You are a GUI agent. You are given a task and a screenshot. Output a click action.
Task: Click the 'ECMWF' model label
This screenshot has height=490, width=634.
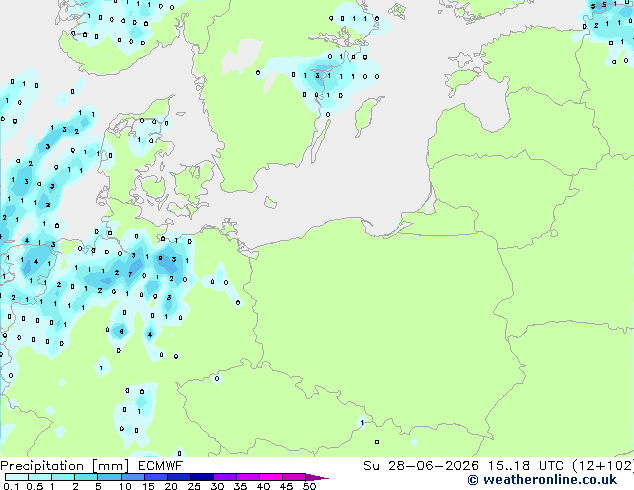[161, 466]
